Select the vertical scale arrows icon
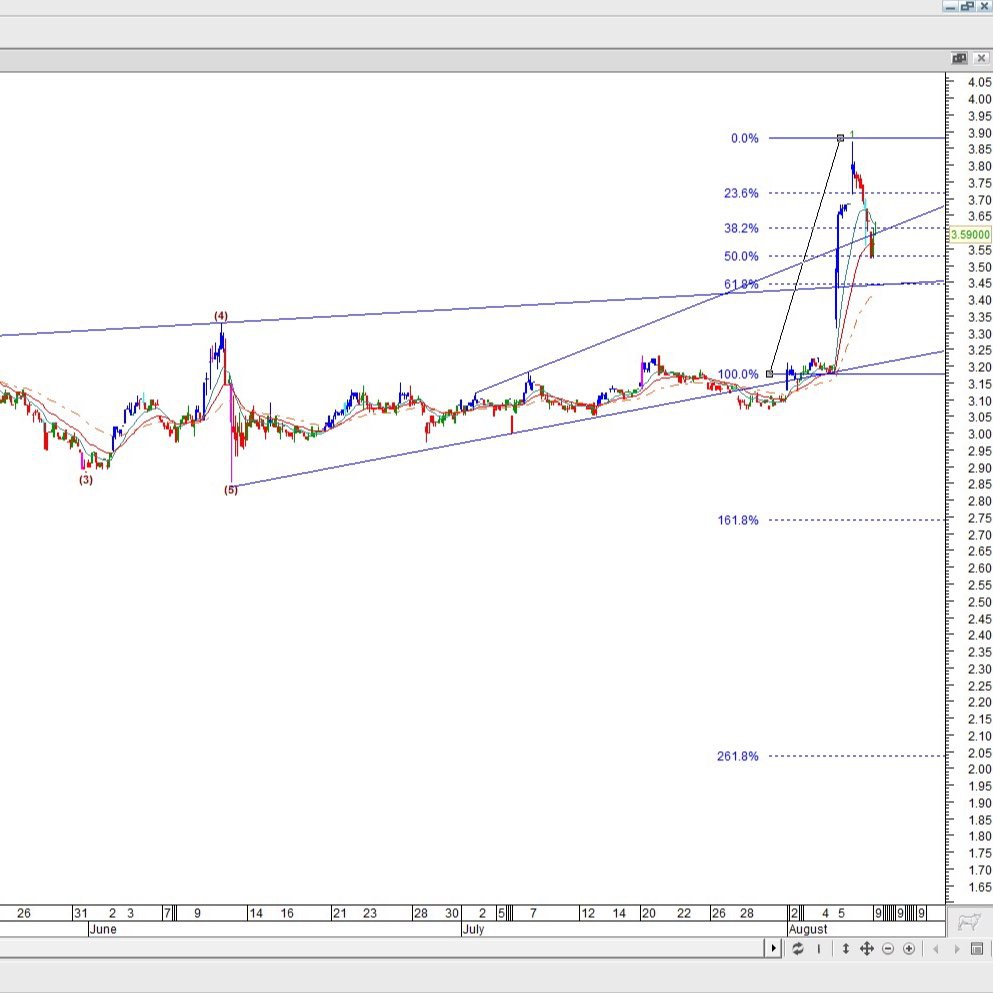This screenshot has height=993, width=993. point(845,948)
